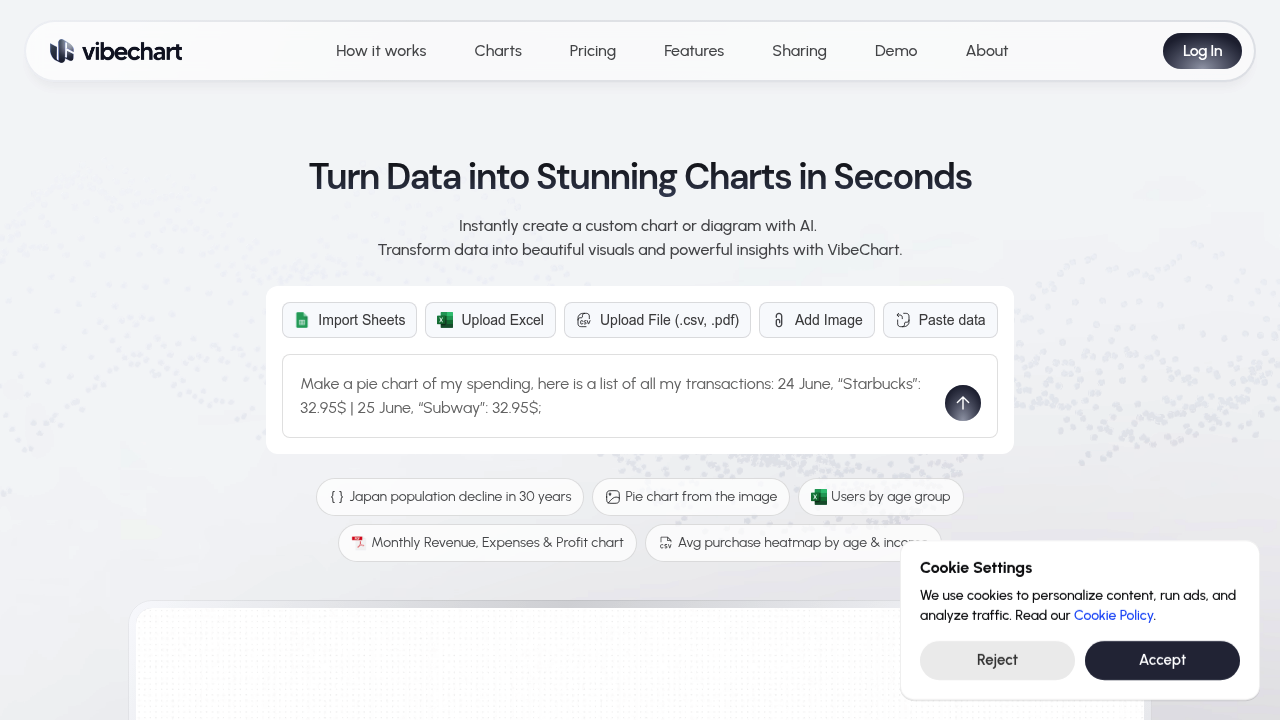Select the Import Sheets option
1280x720 pixels.
pyautogui.click(x=349, y=320)
